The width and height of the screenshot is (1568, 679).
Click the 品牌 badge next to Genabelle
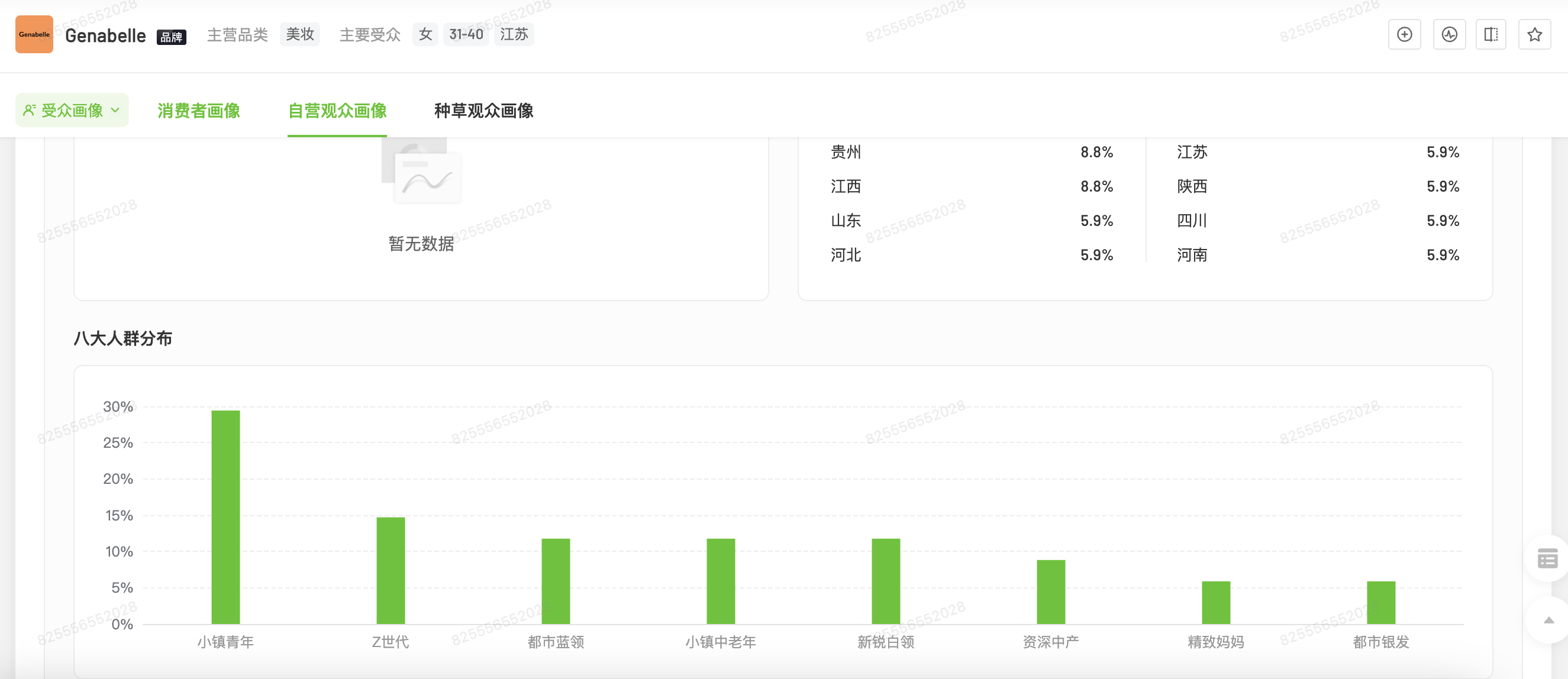point(171,37)
